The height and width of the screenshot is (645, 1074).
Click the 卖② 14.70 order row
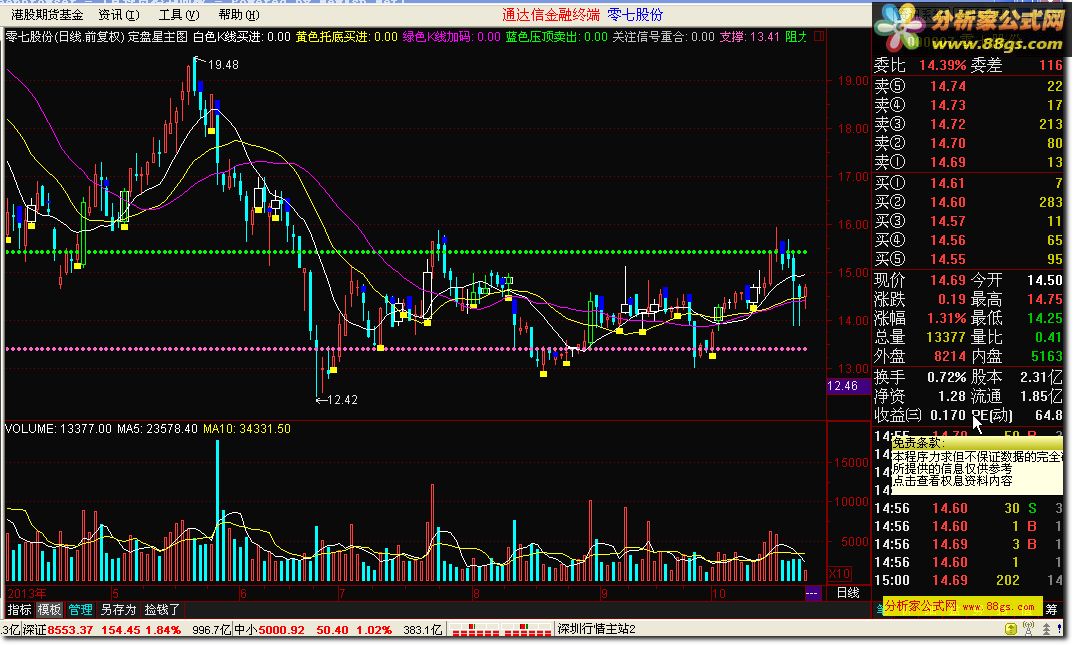pyautogui.click(x=968, y=144)
